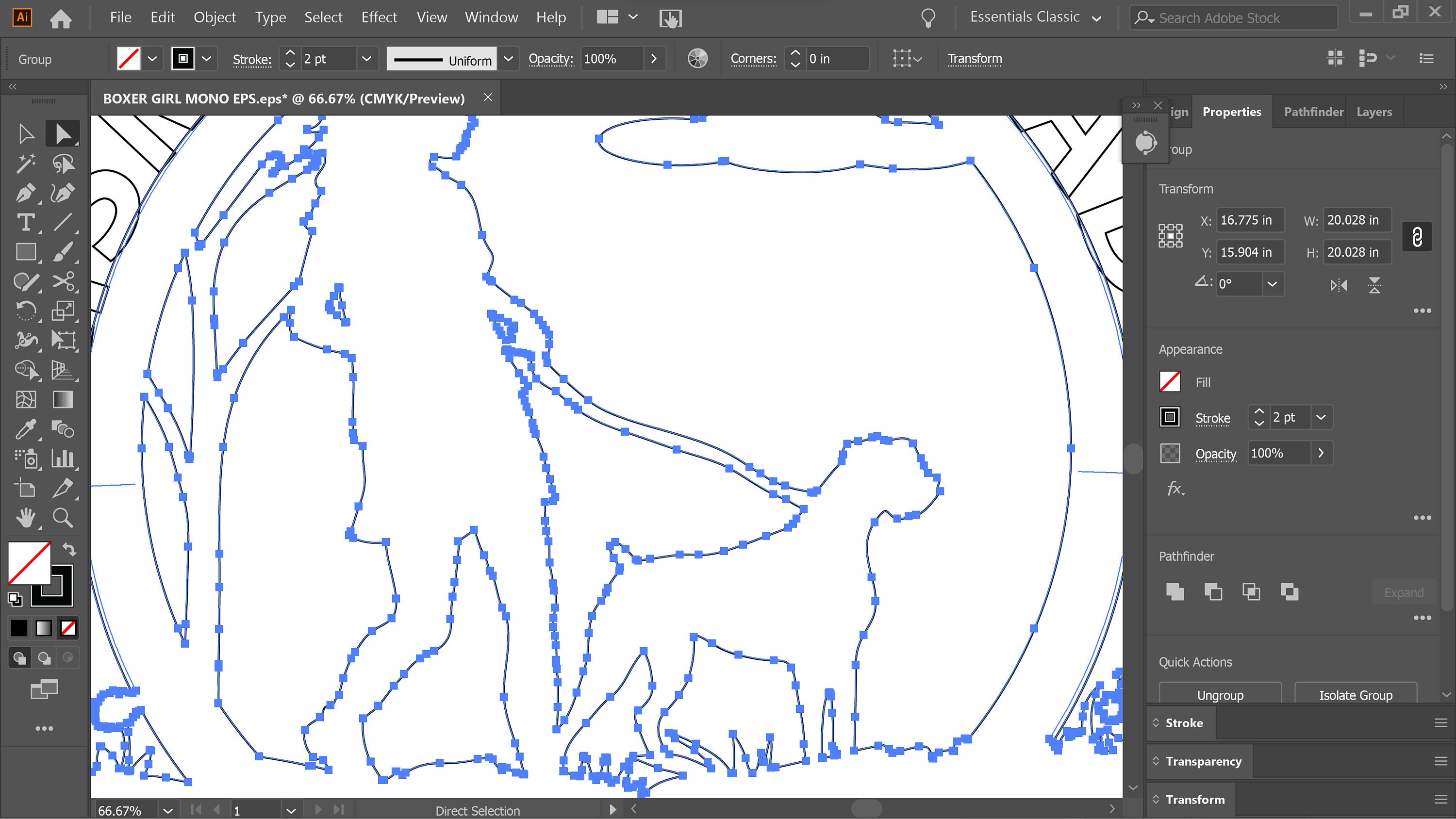Screen dimensions: 1456x819
Task: Toggle the constrain proportions link for width and height
Action: click(1417, 236)
